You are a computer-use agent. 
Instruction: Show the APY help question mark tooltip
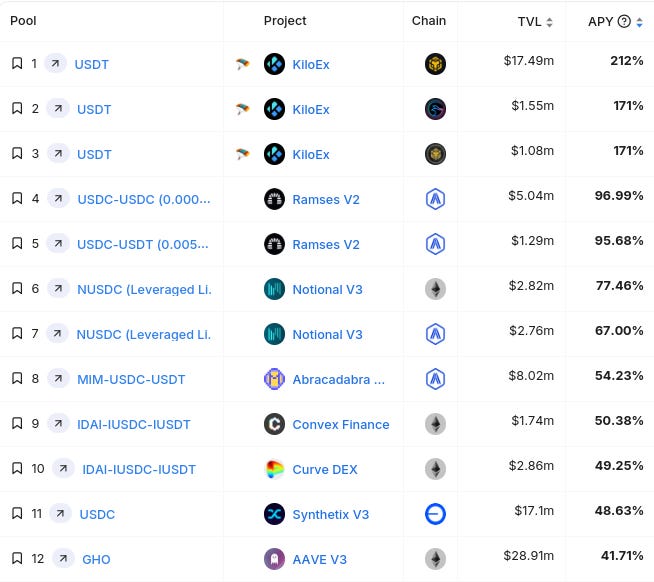pos(624,21)
